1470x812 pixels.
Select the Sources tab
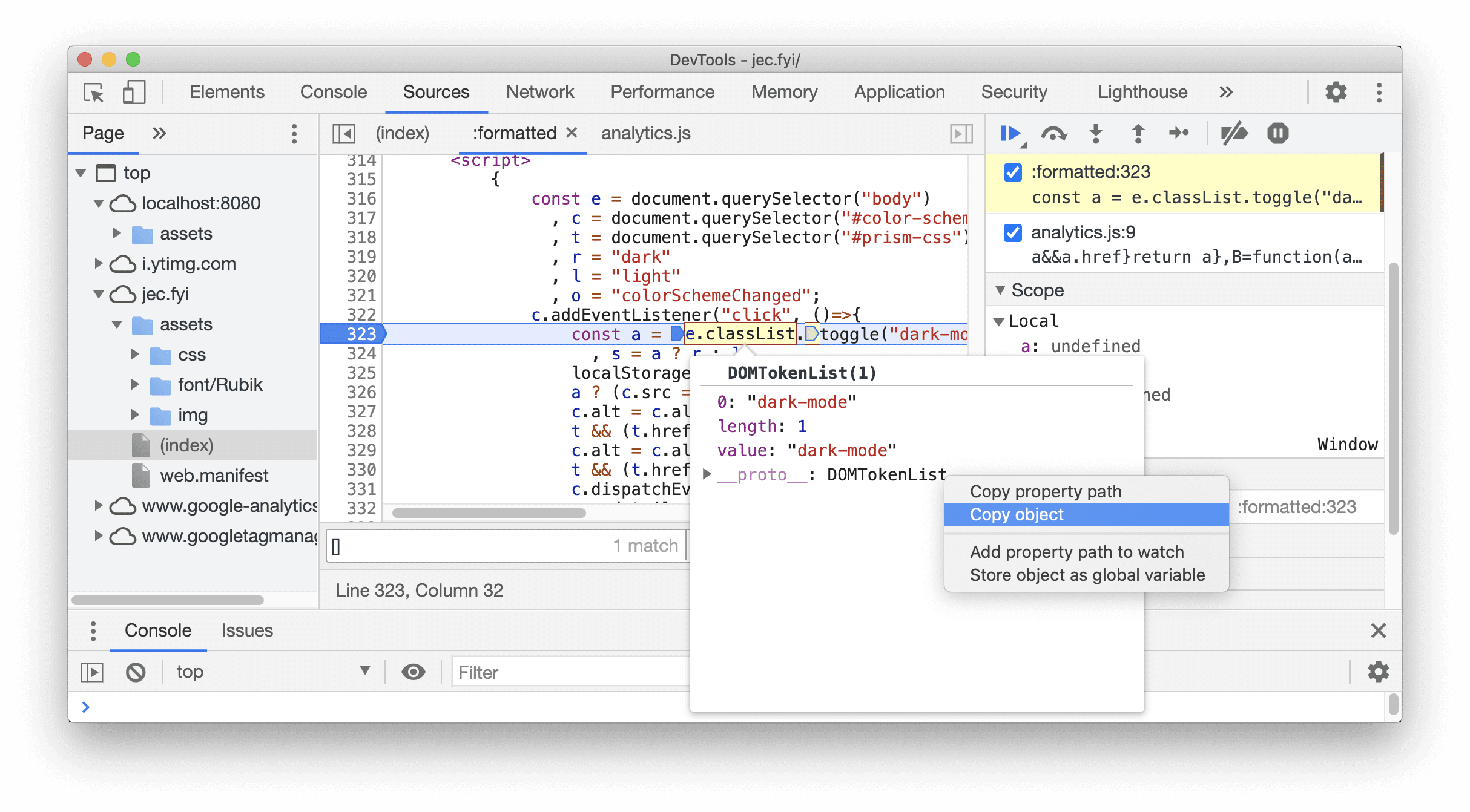(436, 91)
